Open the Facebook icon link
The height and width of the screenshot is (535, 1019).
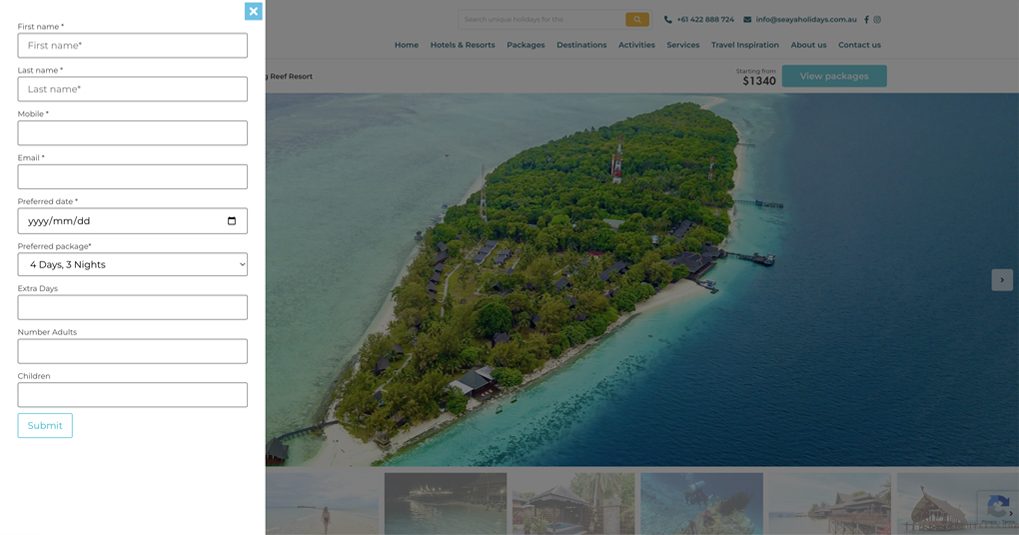click(x=866, y=20)
